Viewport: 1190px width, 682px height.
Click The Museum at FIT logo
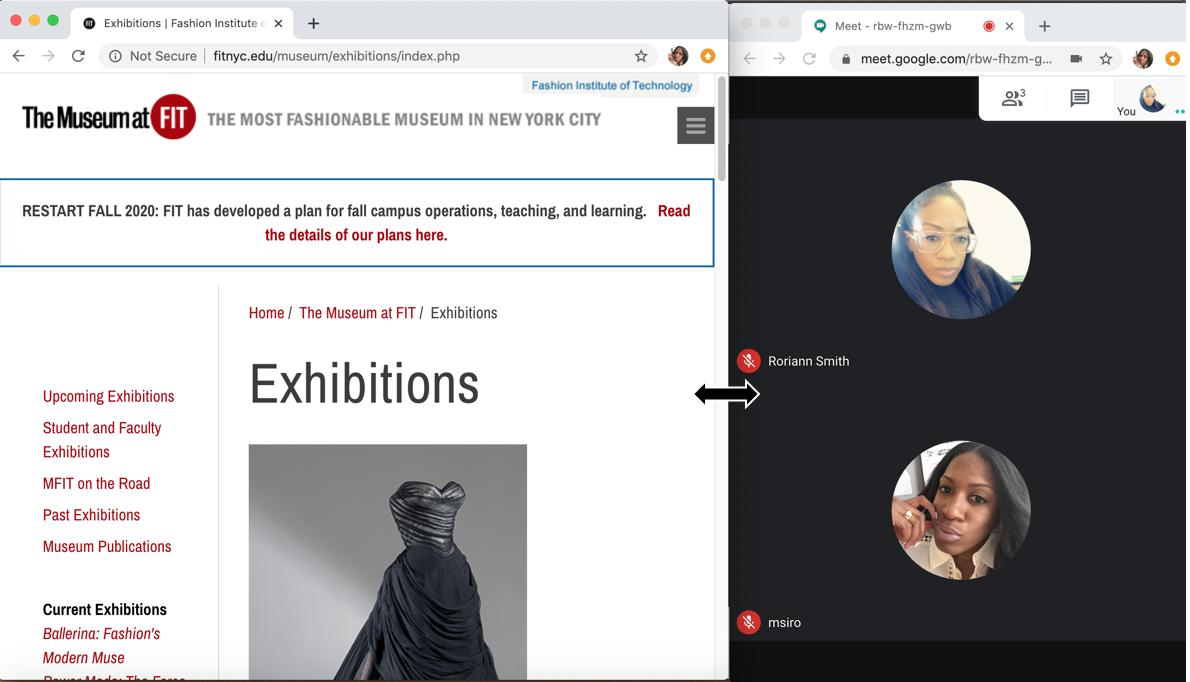tap(109, 119)
